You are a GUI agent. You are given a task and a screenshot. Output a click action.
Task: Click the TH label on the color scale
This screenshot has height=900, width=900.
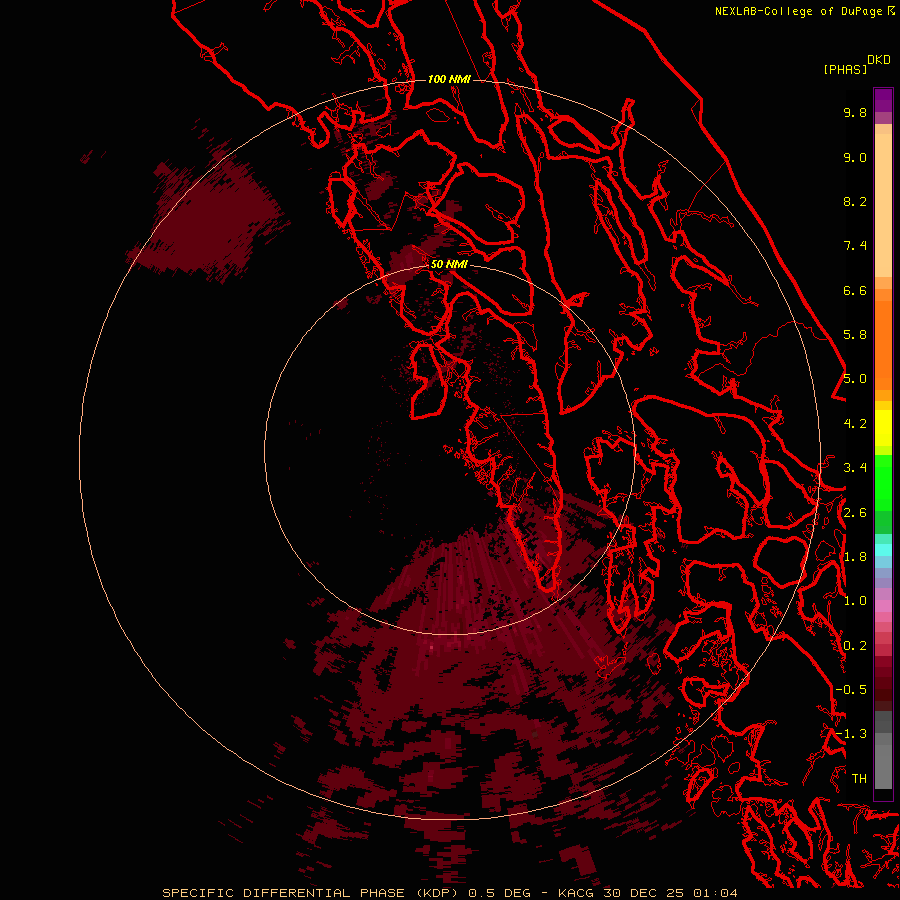point(859,779)
